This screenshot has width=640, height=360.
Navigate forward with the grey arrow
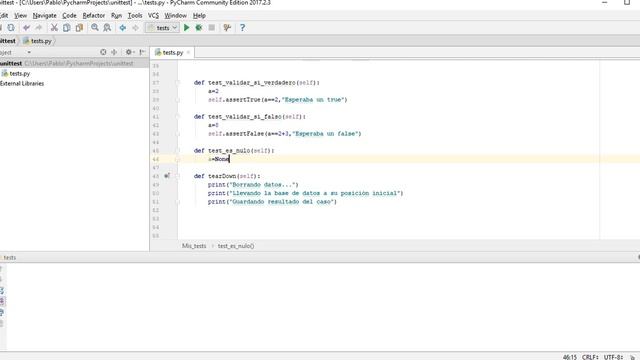click(x=135, y=28)
